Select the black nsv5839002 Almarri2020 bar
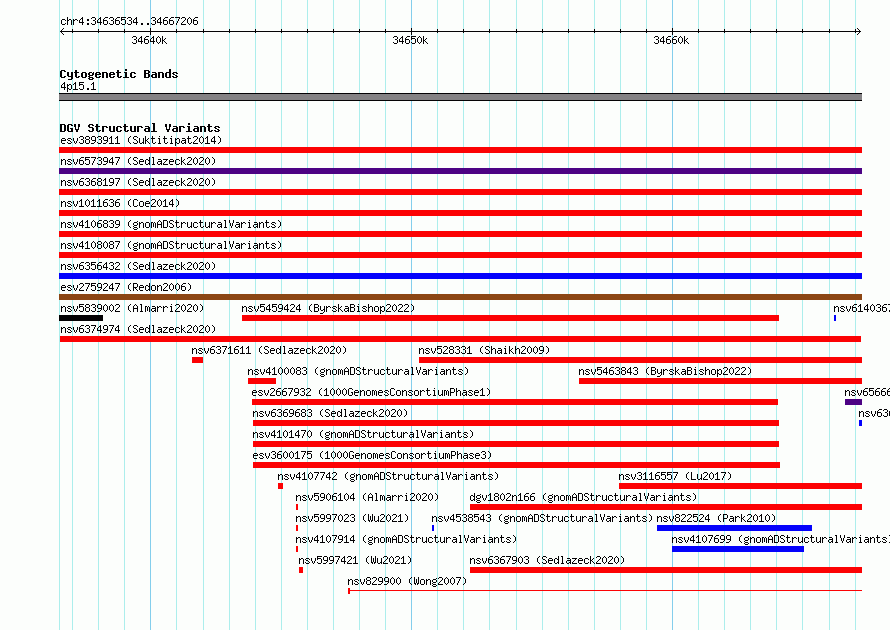Viewport: 890px width, 630px height. click(81, 318)
